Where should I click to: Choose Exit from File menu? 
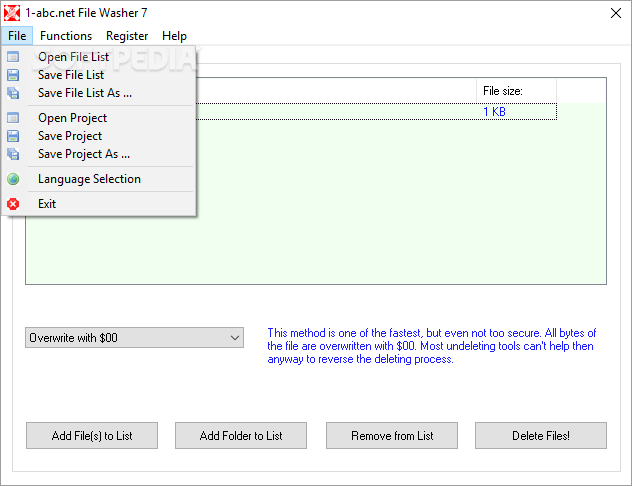pos(99,204)
